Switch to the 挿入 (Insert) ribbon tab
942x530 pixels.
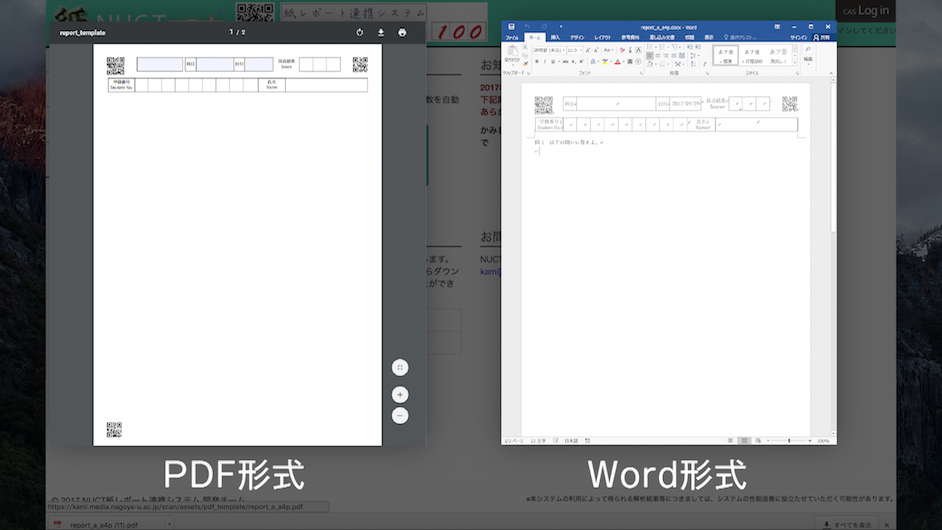556,38
